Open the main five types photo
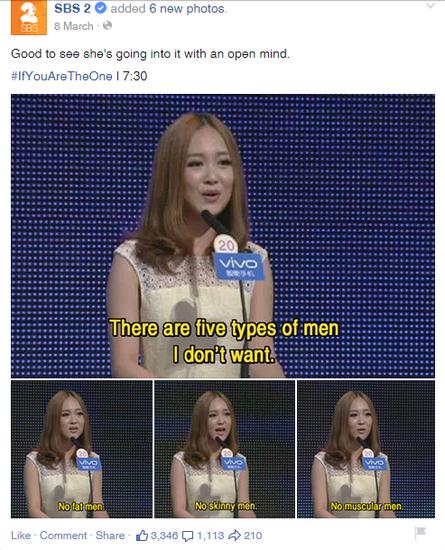Screen dimensions: 445x550 coord(223,236)
